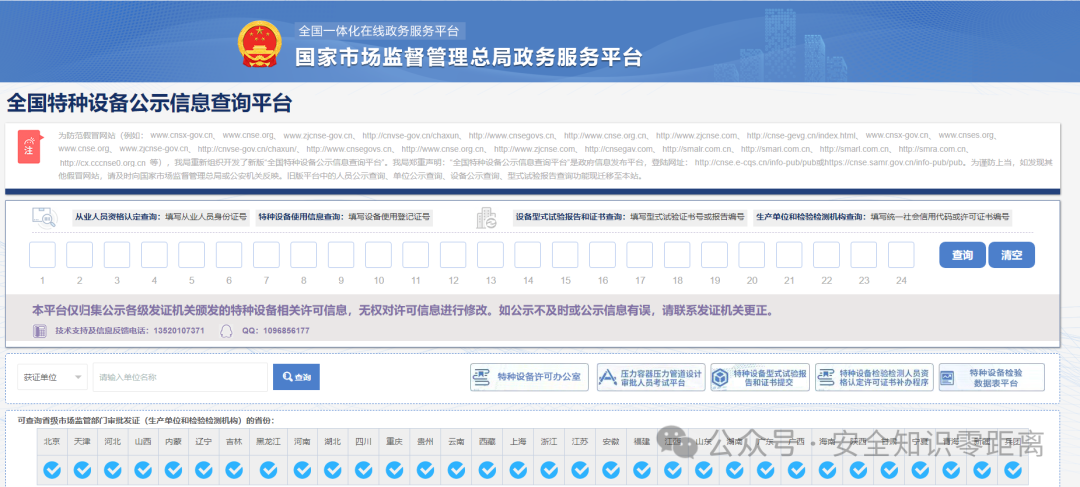
Task: Click code input box number 1
Action: point(42,255)
